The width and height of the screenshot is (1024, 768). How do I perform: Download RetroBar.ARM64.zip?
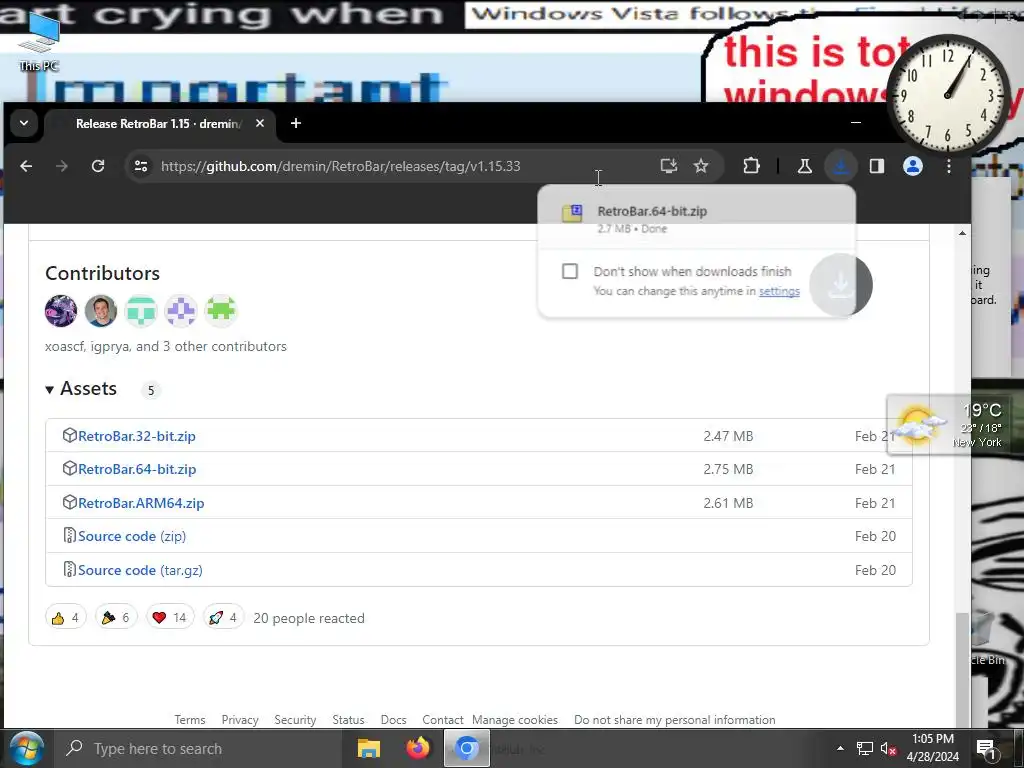141,503
